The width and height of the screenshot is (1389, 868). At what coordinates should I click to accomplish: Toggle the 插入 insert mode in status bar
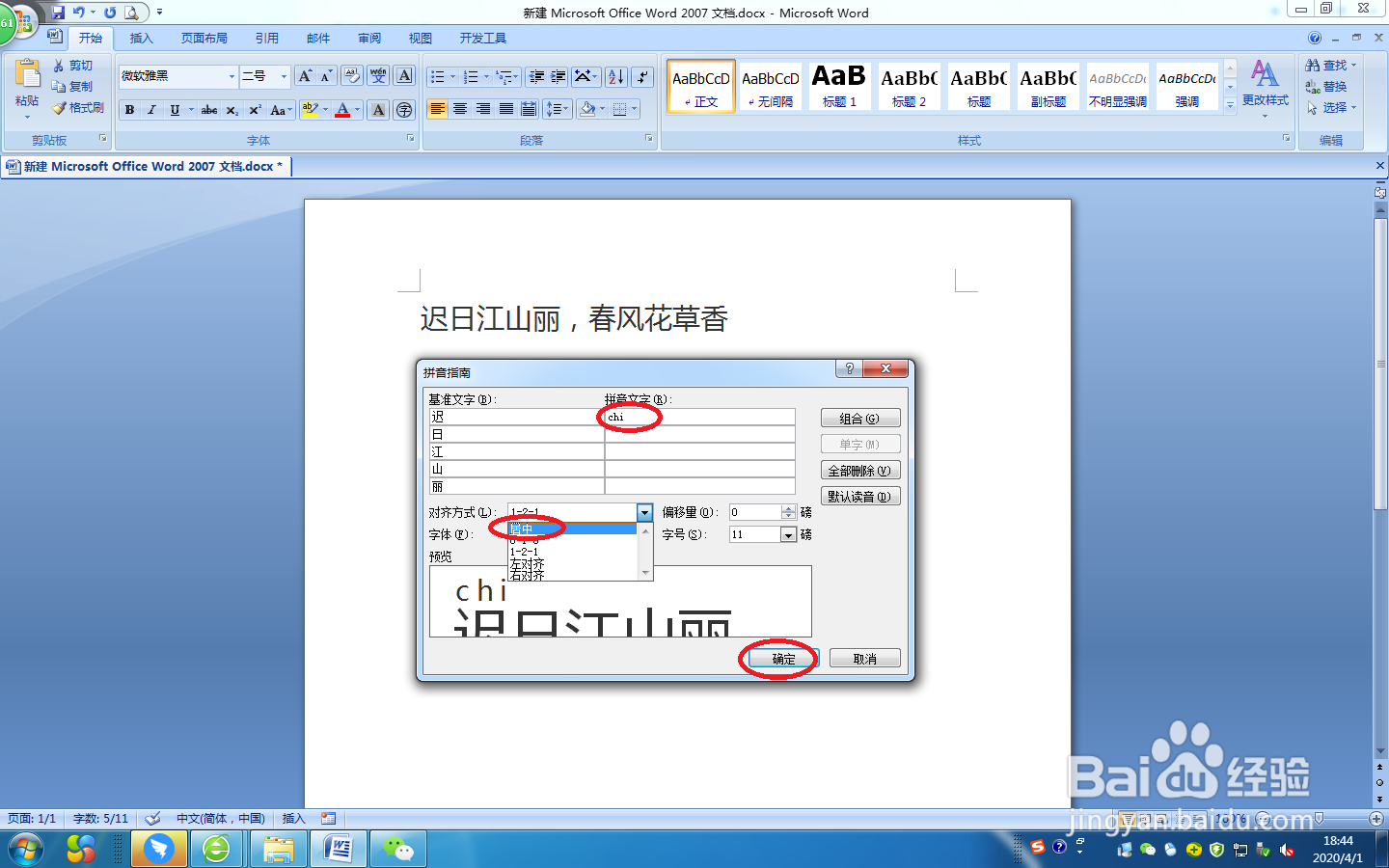[x=293, y=819]
